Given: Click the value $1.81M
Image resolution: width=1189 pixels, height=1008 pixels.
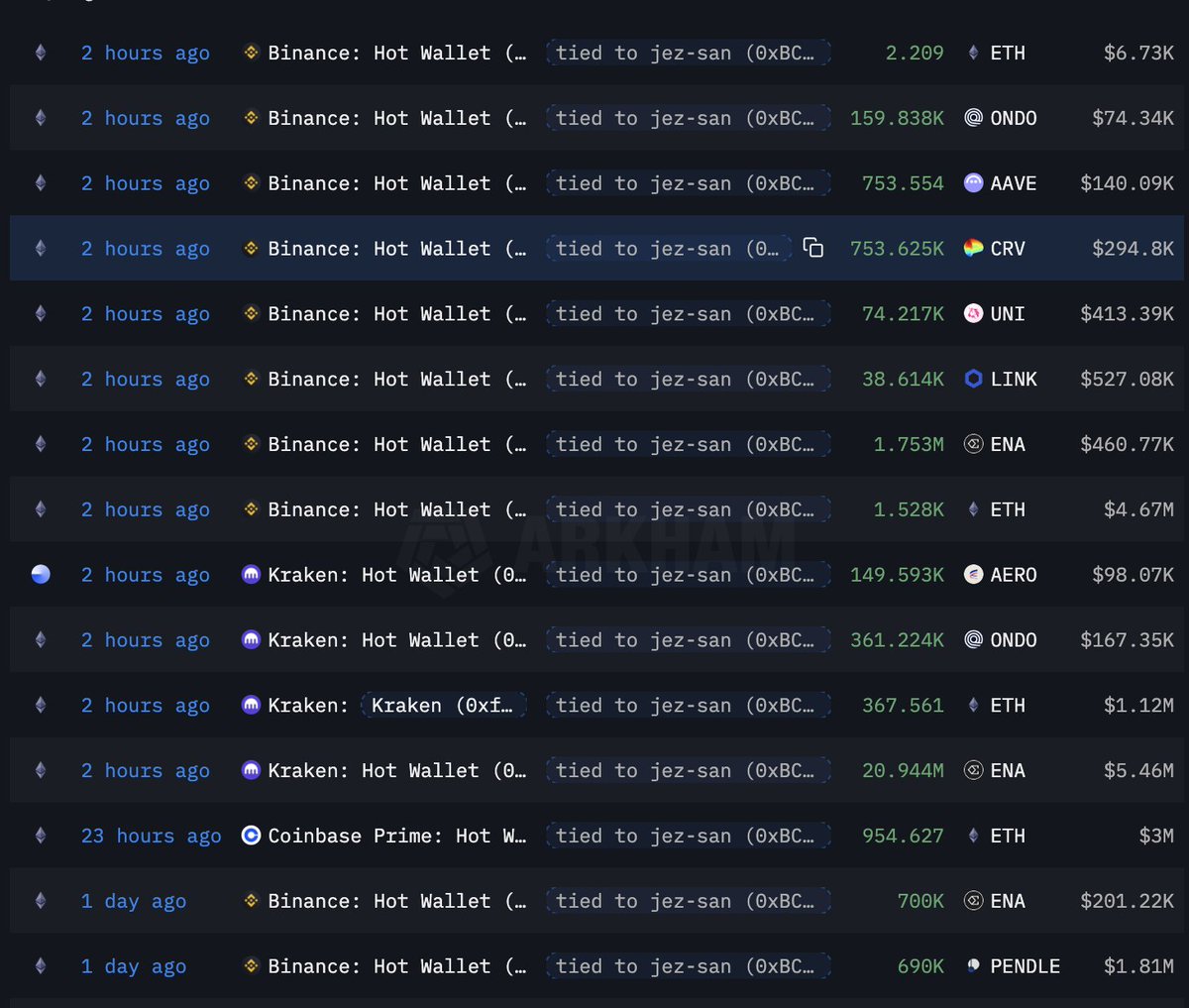Looking at the screenshot, I should point(1139,966).
